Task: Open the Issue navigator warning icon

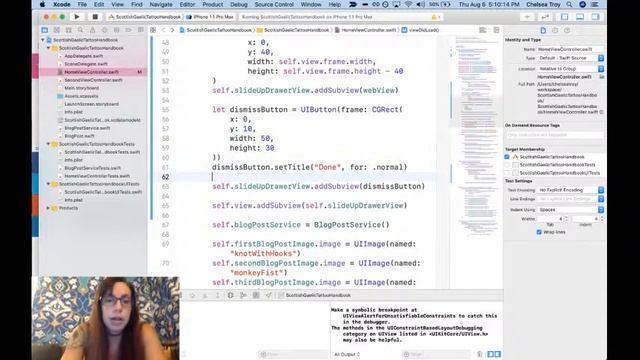Action: pyautogui.click(x=93, y=30)
